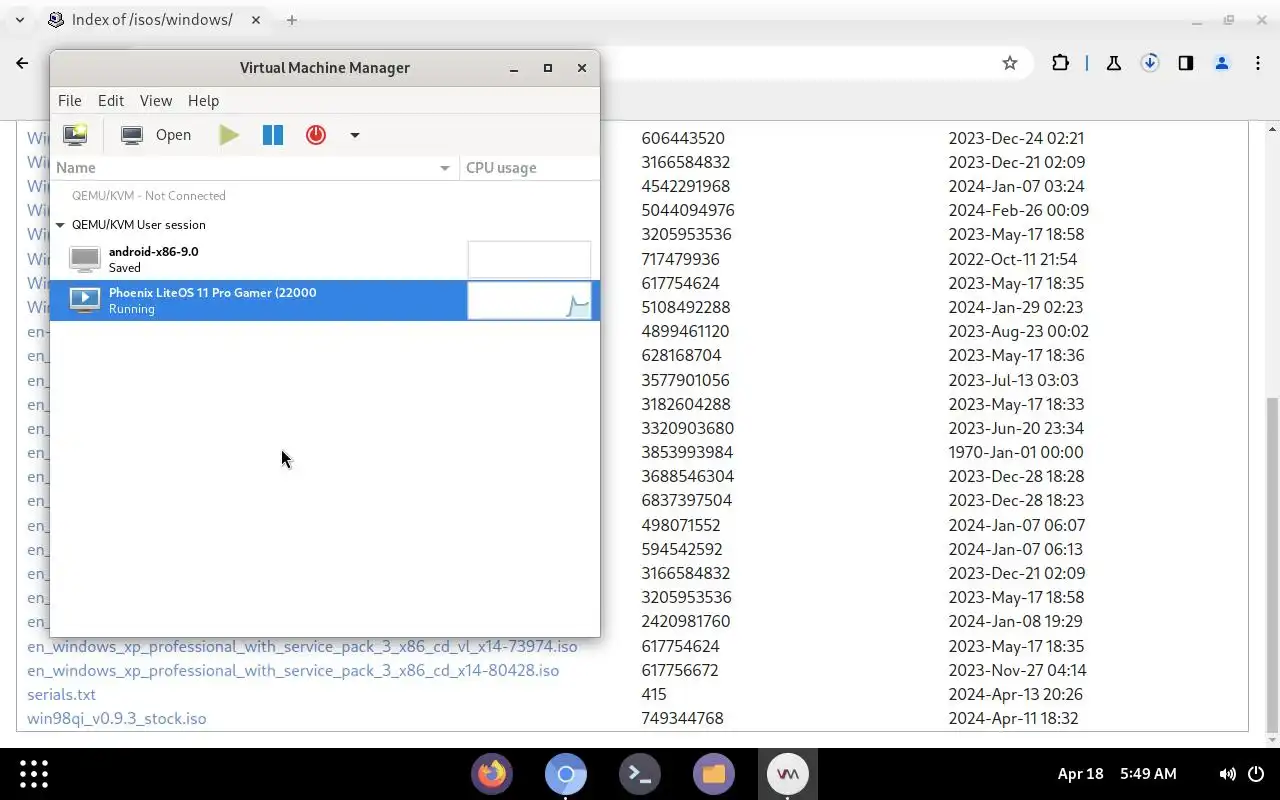
Task: Maximize the Virtual Machine Manager window
Action: (x=548, y=68)
